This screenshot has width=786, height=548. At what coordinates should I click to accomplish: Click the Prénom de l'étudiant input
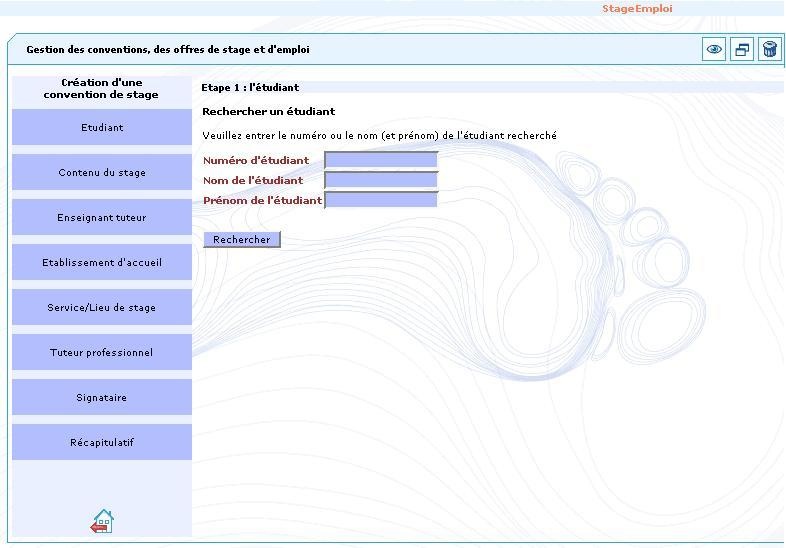point(381,200)
